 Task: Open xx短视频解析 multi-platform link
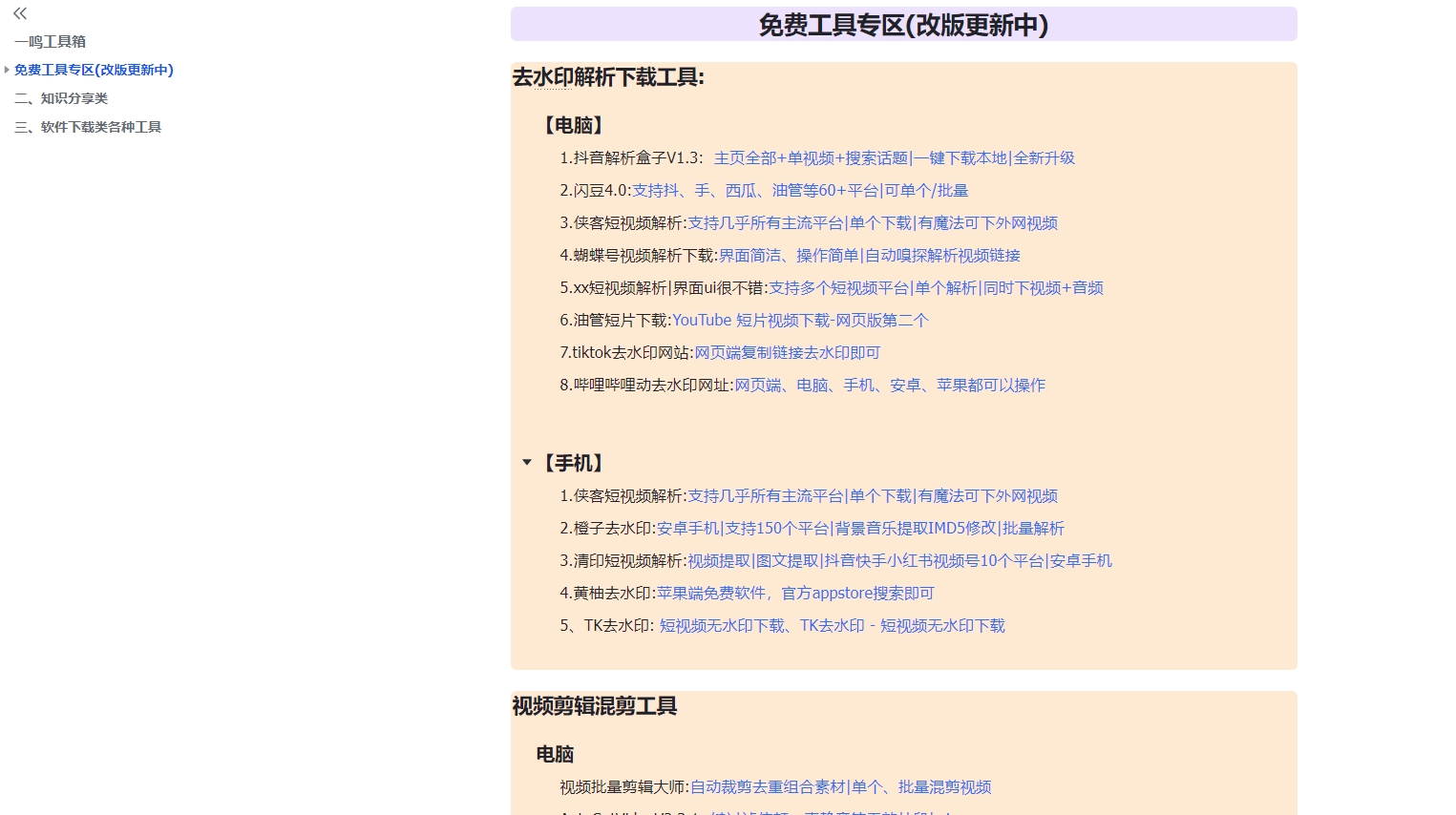tap(935, 288)
